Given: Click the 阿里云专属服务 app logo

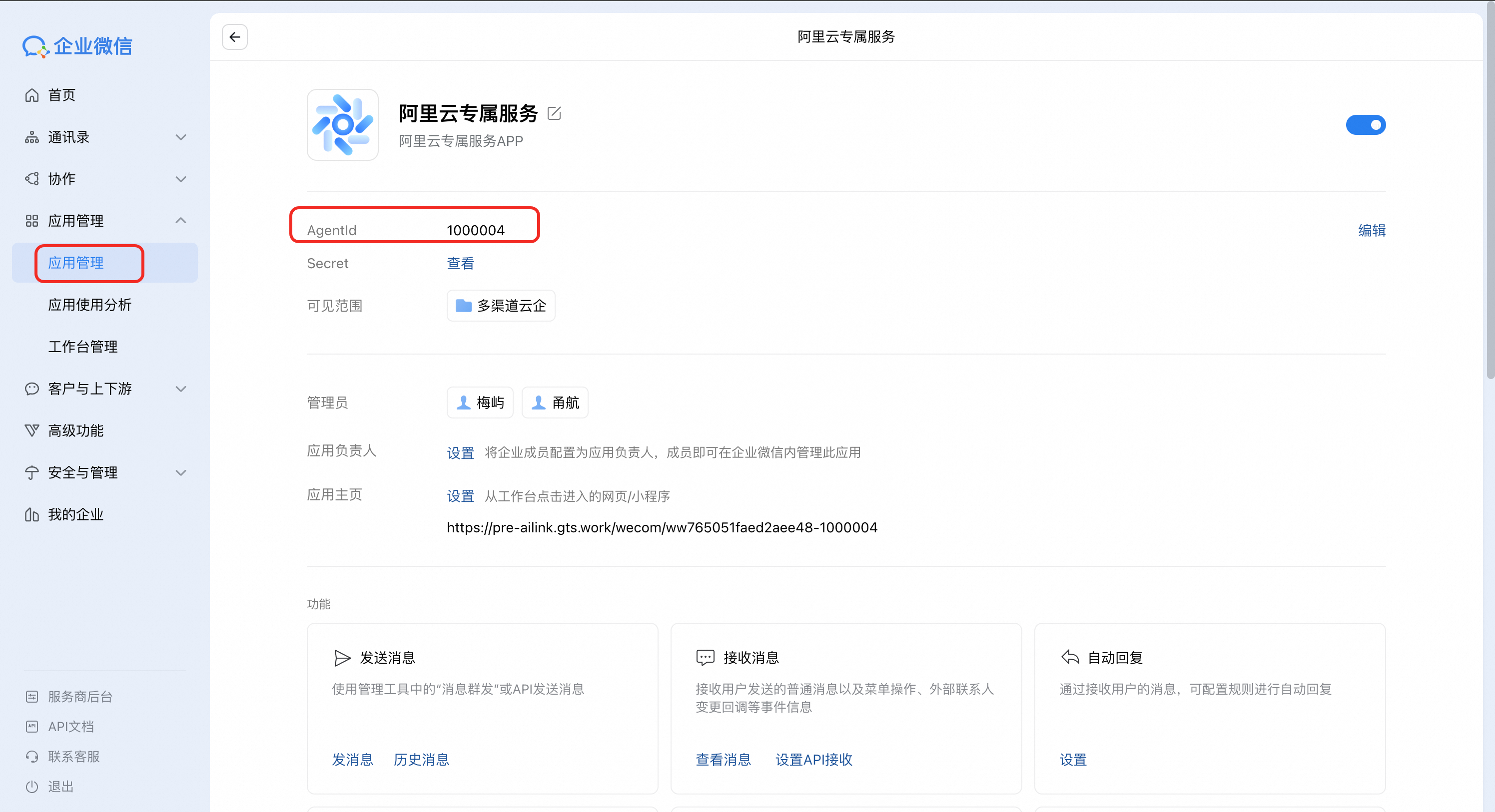Looking at the screenshot, I should click(x=342, y=125).
